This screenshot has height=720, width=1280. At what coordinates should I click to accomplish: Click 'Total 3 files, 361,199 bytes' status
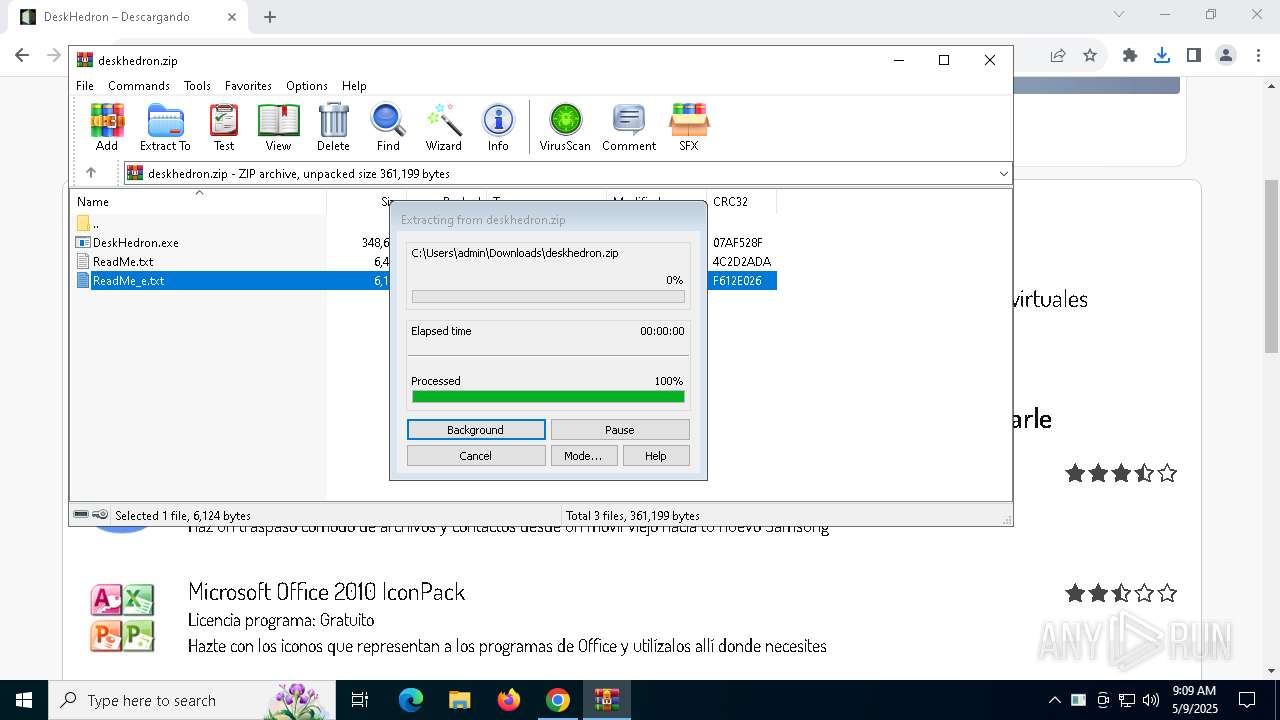click(x=633, y=516)
